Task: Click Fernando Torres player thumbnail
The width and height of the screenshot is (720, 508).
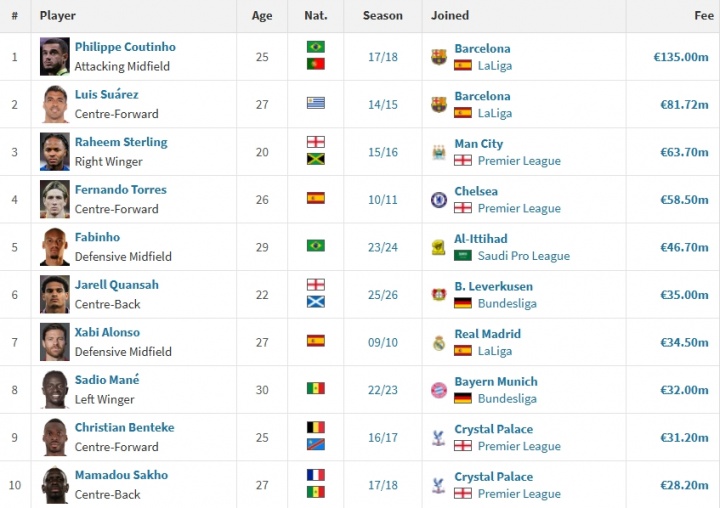Action: (x=55, y=200)
